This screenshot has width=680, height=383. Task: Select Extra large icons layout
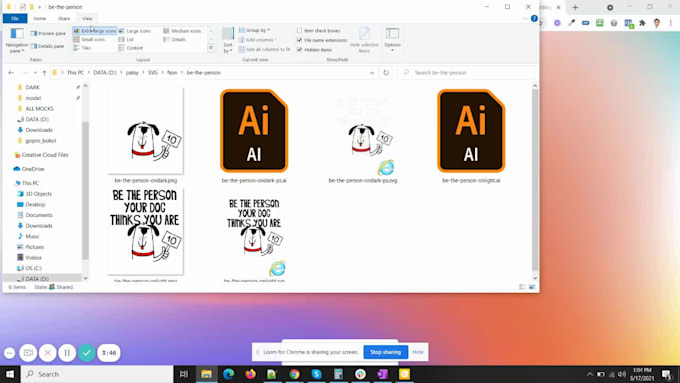point(95,31)
